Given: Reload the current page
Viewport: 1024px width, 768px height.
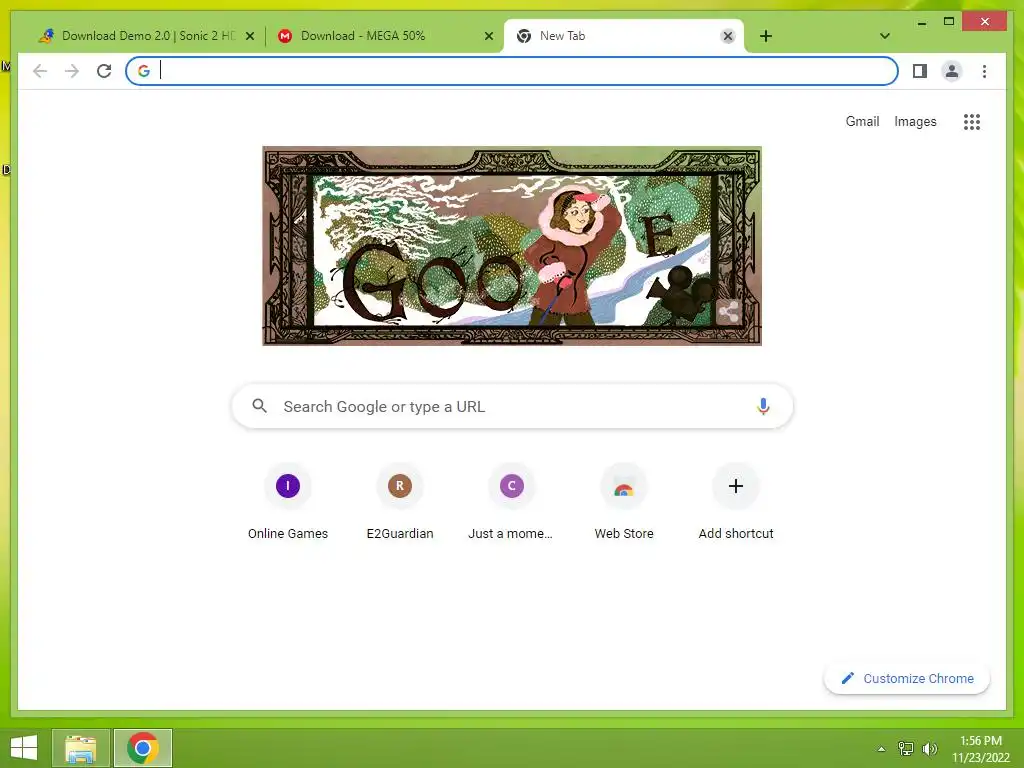Looking at the screenshot, I should click(x=104, y=71).
